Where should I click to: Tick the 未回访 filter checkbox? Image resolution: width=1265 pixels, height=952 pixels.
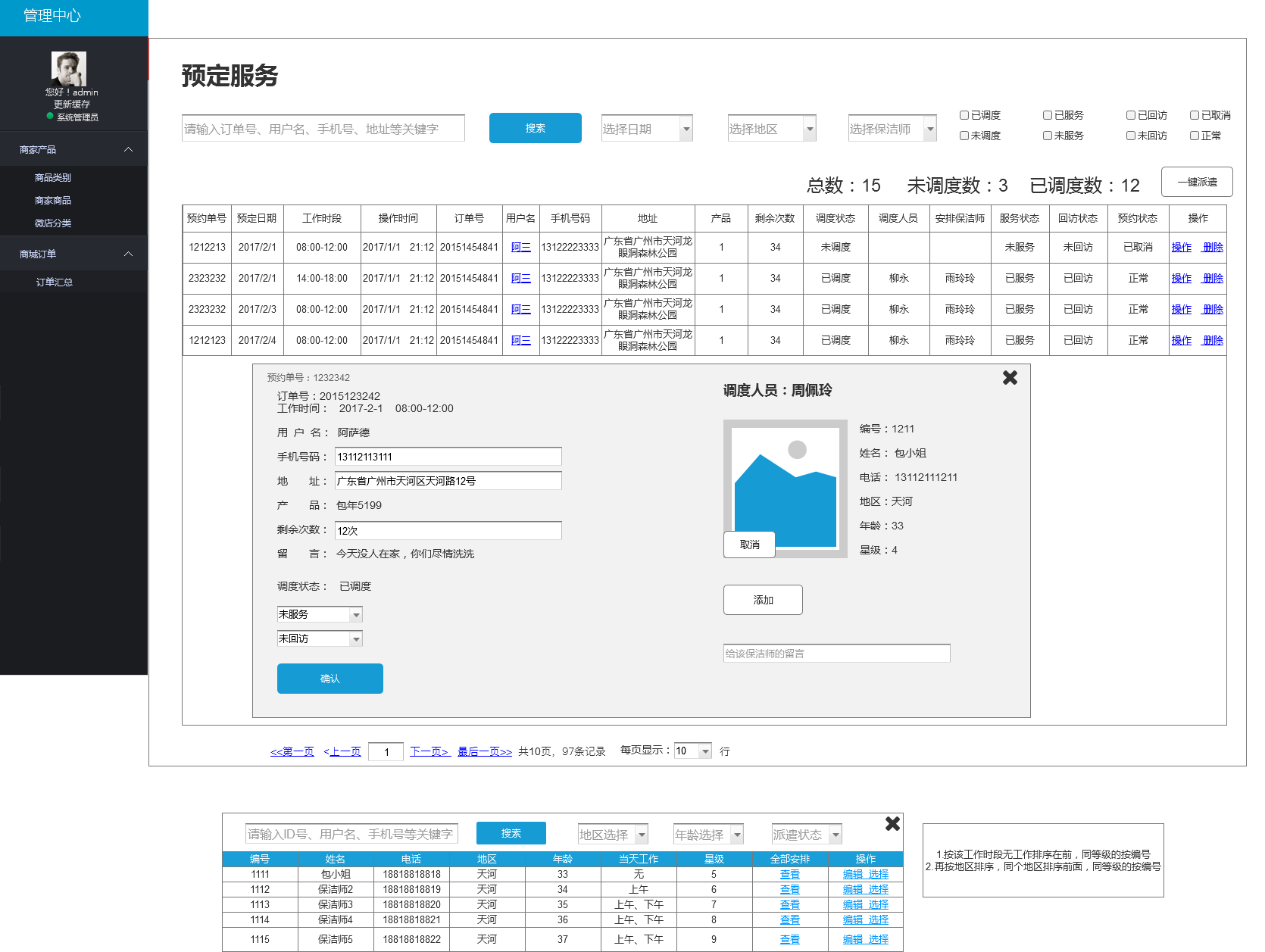pyautogui.click(x=1131, y=136)
